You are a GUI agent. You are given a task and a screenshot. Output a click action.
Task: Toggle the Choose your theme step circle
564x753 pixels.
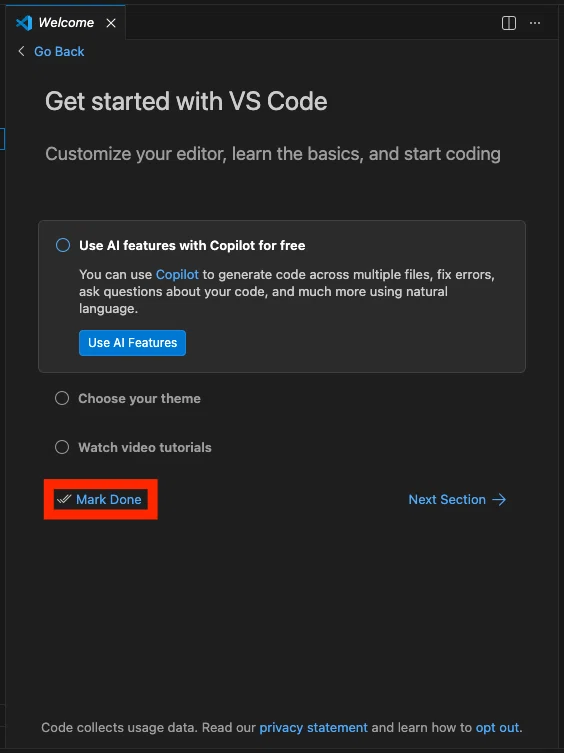pyautogui.click(x=62, y=398)
